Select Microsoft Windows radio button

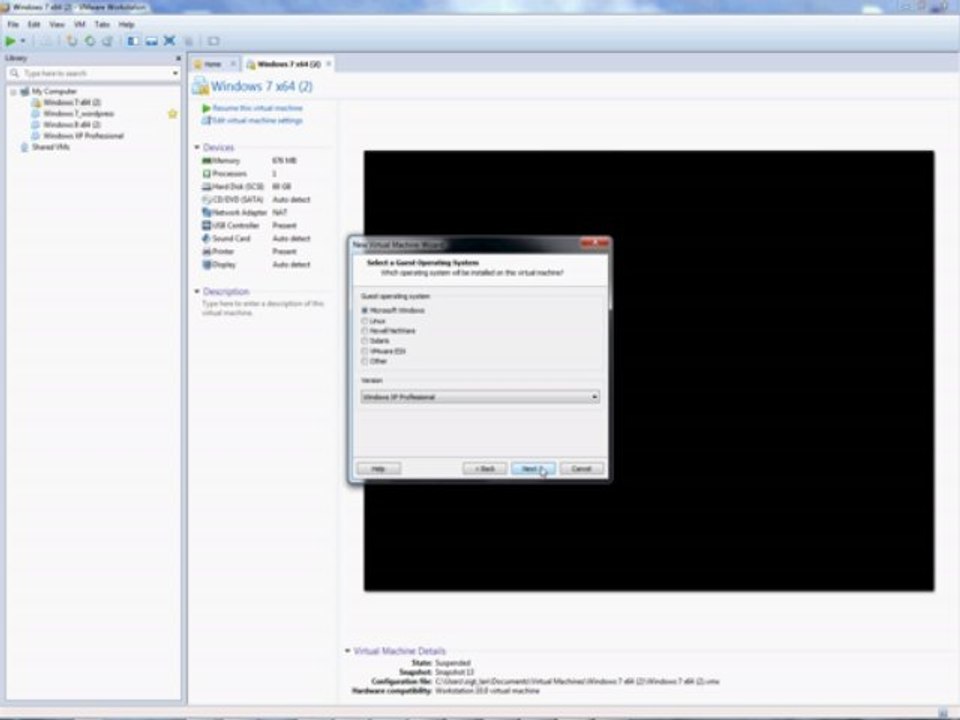pos(365,310)
